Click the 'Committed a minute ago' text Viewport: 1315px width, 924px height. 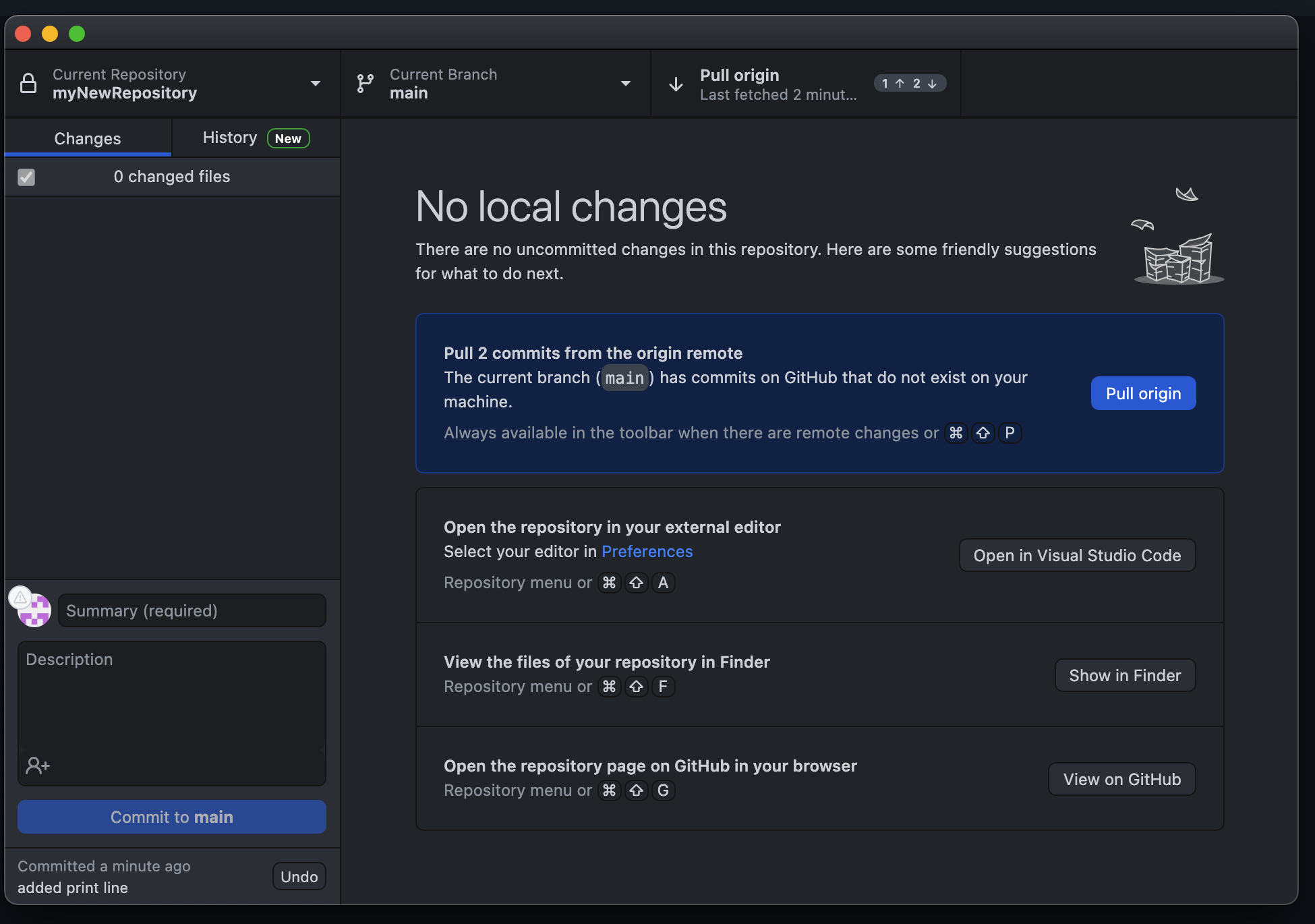click(x=104, y=866)
